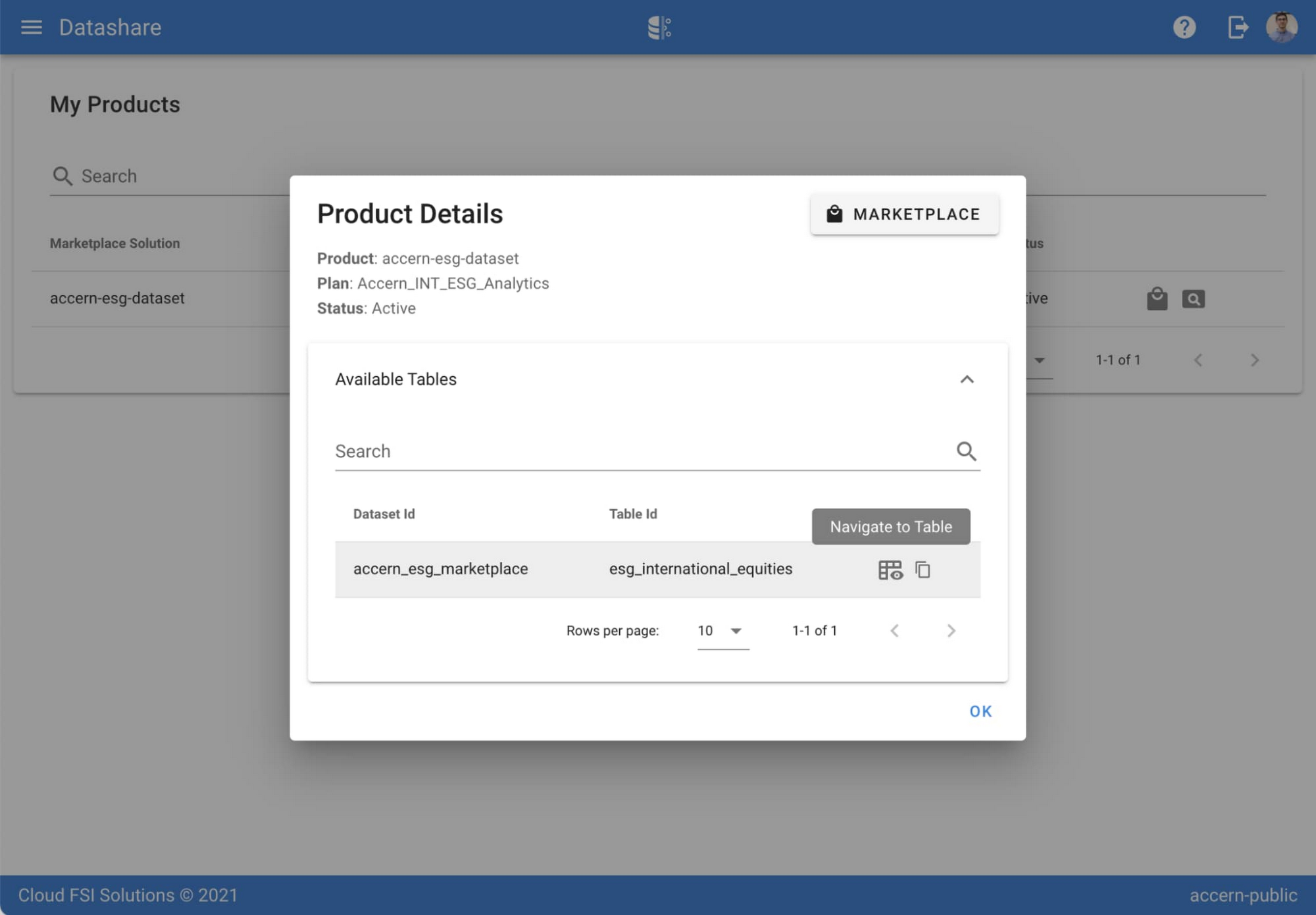Open the user profile avatar
Viewport: 1316px width, 915px height.
coord(1281,28)
